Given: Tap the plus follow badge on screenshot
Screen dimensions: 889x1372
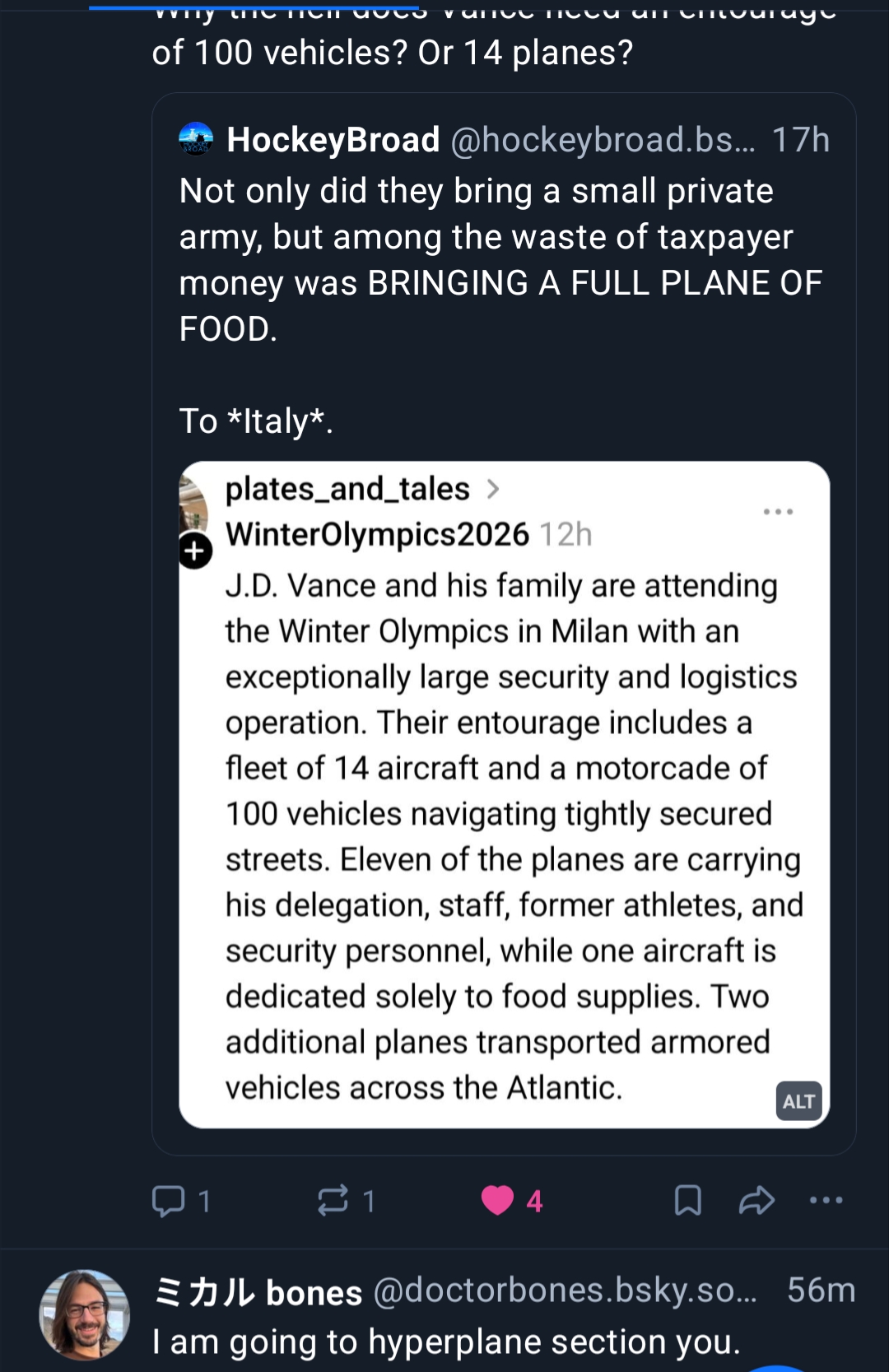Looking at the screenshot, I should [x=195, y=551].
